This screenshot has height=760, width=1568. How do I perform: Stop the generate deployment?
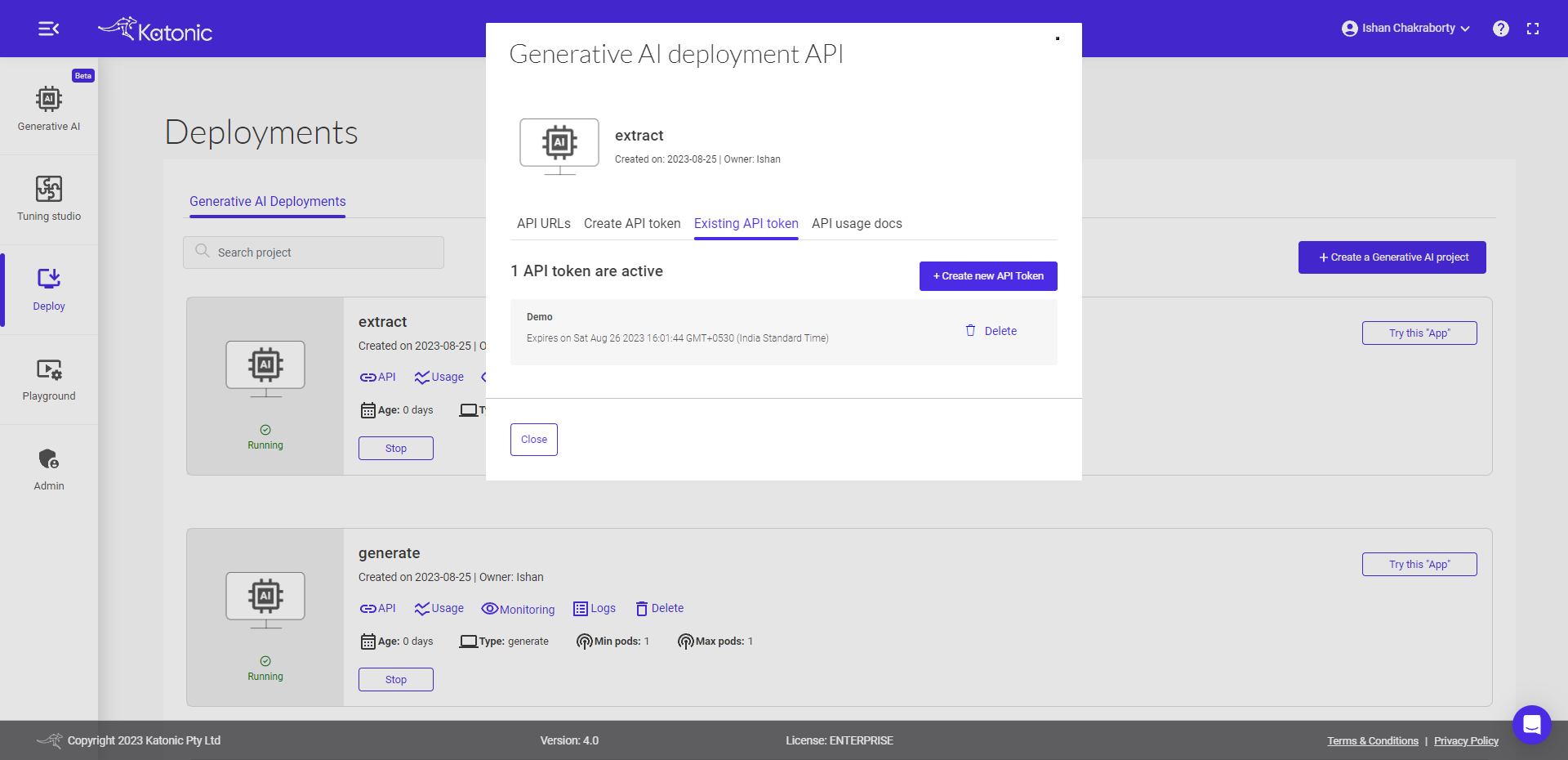[396, 680]
